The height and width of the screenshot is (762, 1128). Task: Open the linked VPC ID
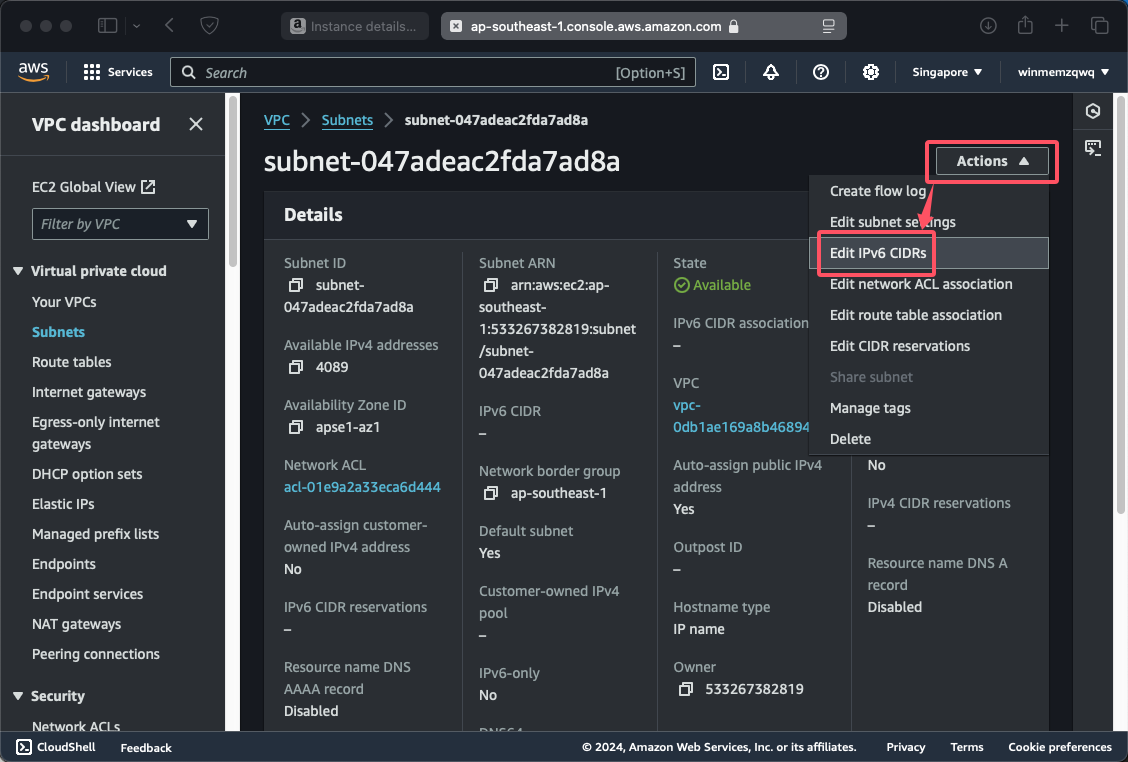click(x=741, y=417)
